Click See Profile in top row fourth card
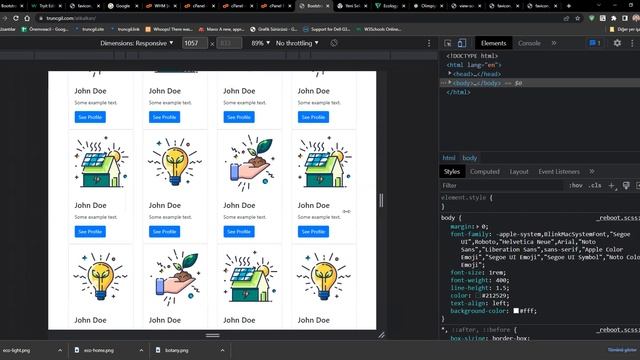The image size is (640, 360). [313, 117]
